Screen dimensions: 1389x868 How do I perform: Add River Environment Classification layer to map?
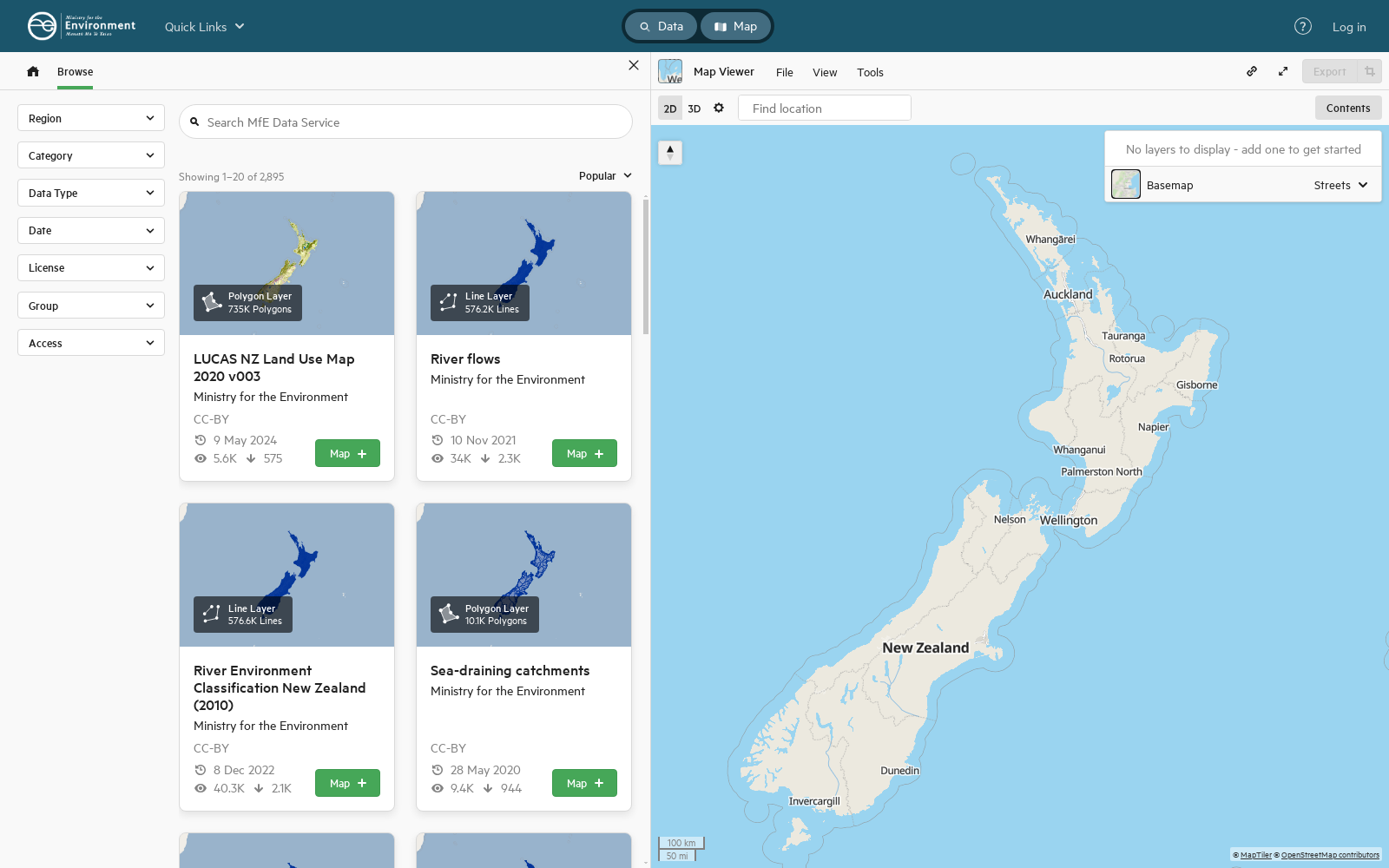(347, 783)
